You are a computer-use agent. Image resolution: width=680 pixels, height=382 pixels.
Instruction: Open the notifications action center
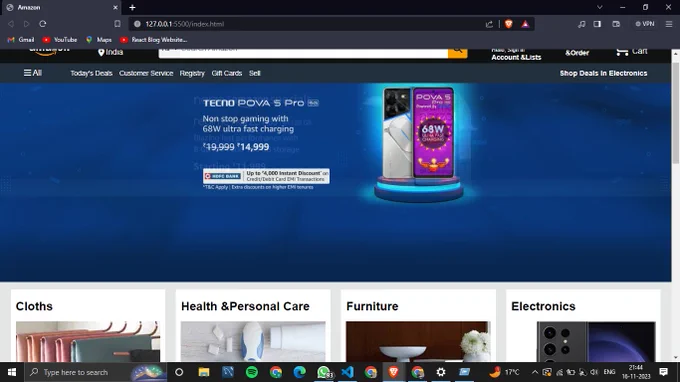(x=664, y=372)
